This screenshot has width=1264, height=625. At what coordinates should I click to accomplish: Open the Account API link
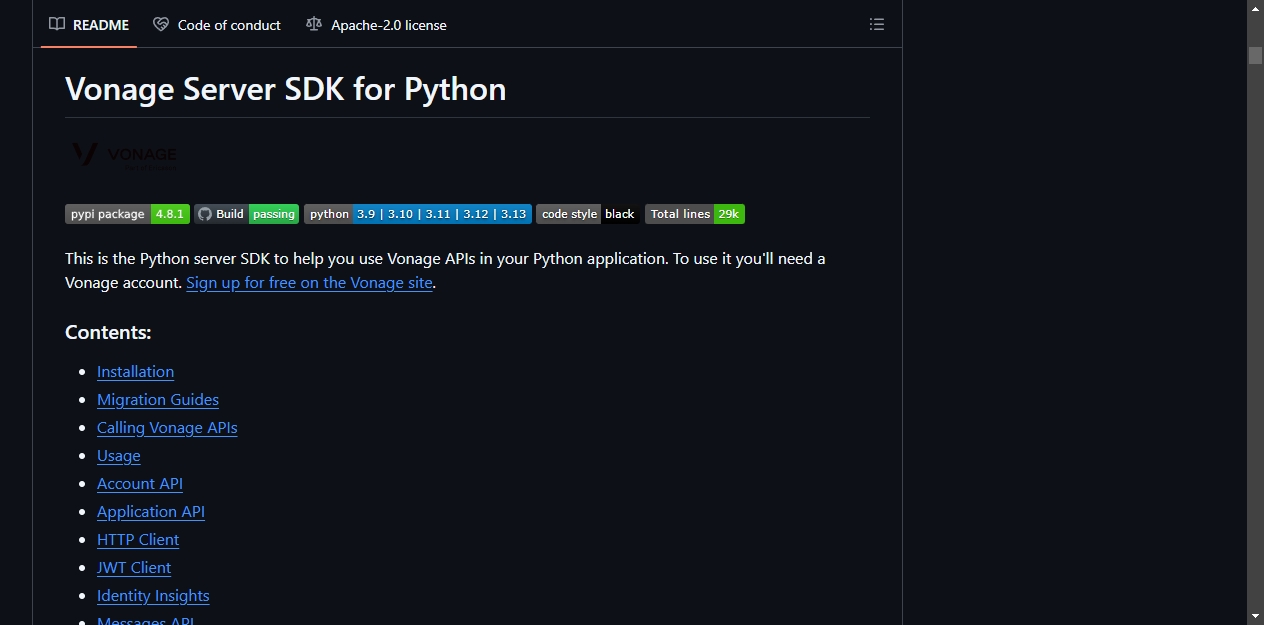140,484
